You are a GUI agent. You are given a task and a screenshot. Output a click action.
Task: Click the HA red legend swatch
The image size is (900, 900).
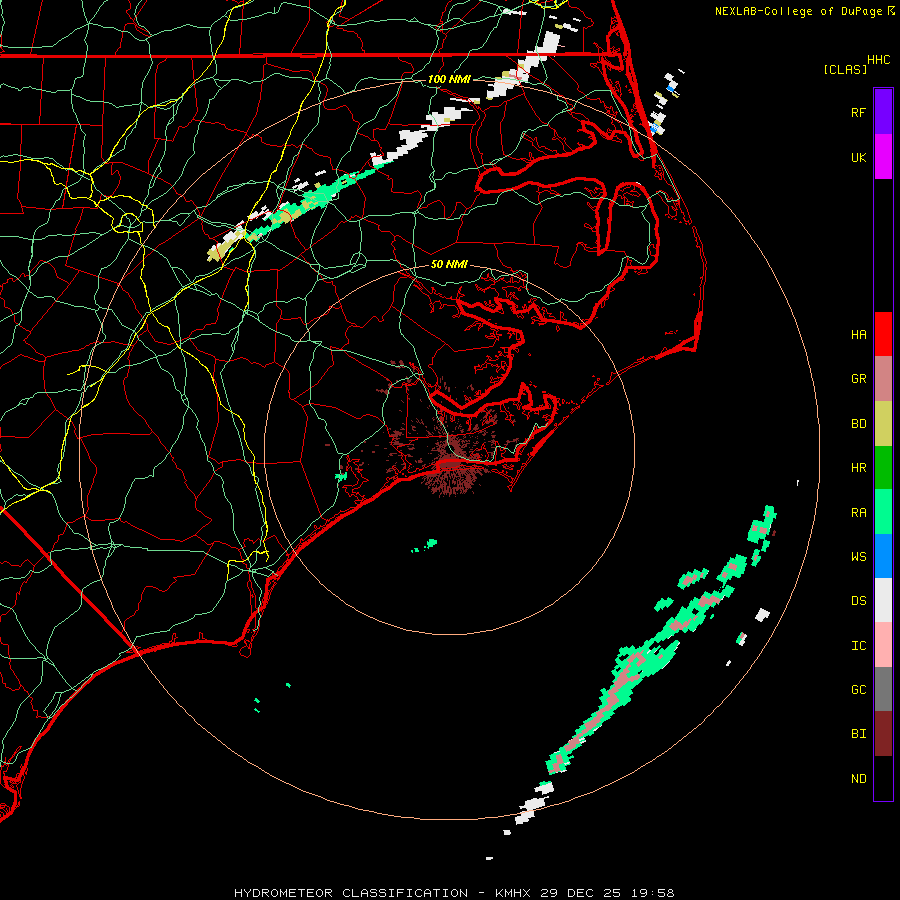883,334
